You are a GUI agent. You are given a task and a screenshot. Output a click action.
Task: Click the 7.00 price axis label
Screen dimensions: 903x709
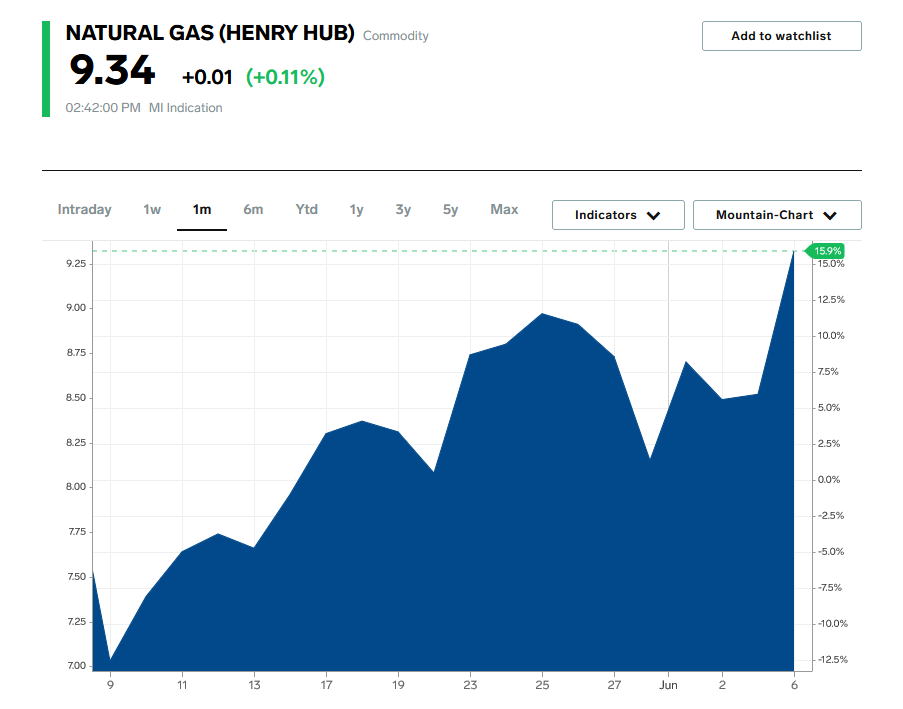click(x=77, y=666)
